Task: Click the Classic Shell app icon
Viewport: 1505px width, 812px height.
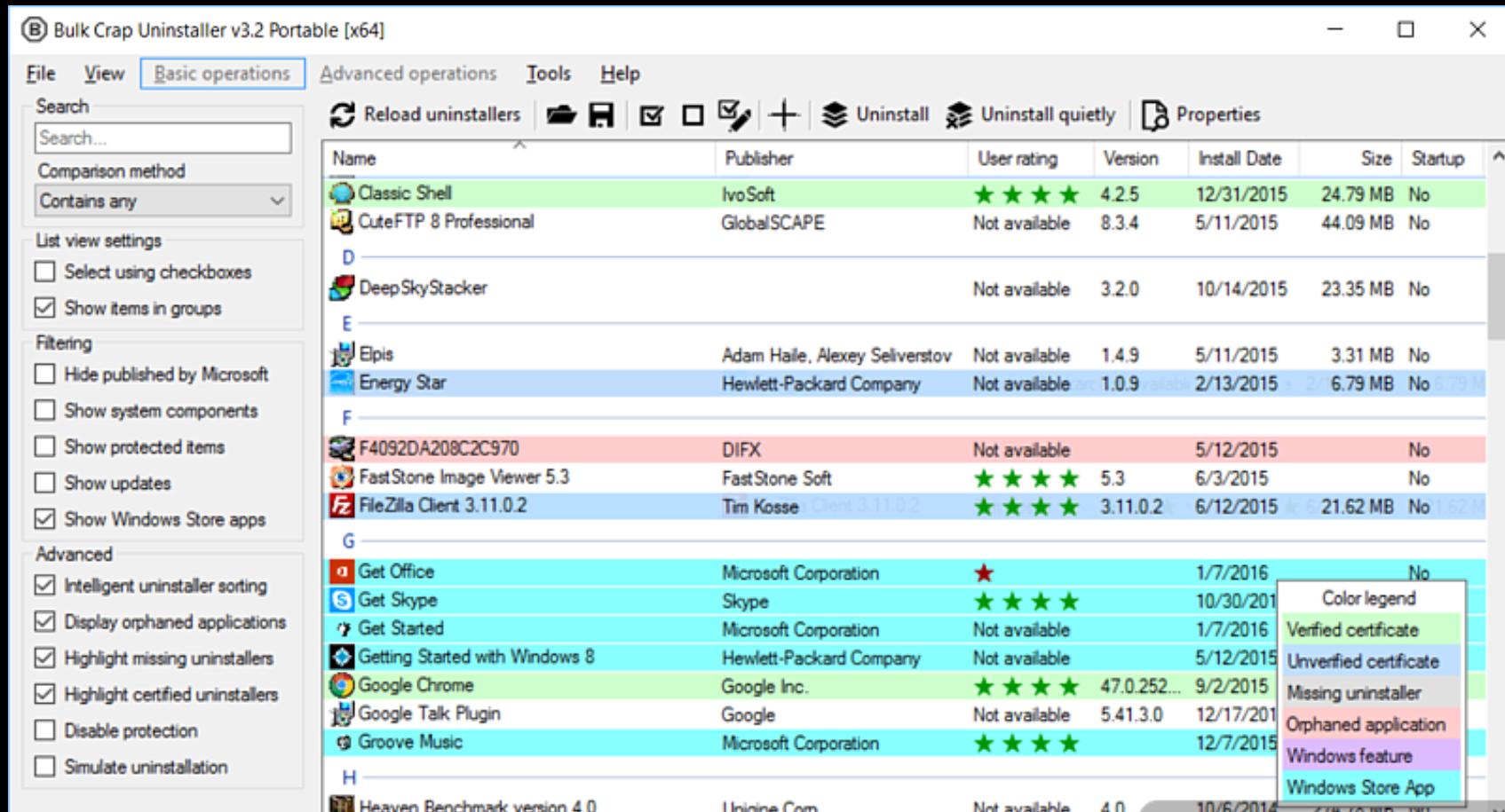Action: [x=341, y=193]
